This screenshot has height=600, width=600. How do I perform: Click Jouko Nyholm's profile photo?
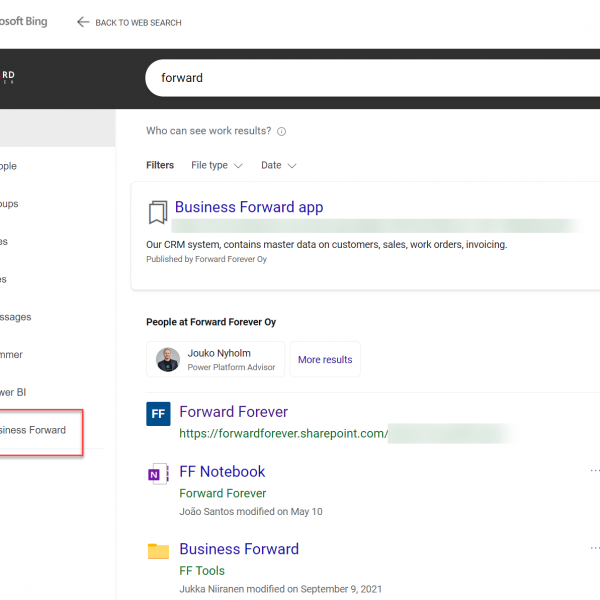pos(168,359)
